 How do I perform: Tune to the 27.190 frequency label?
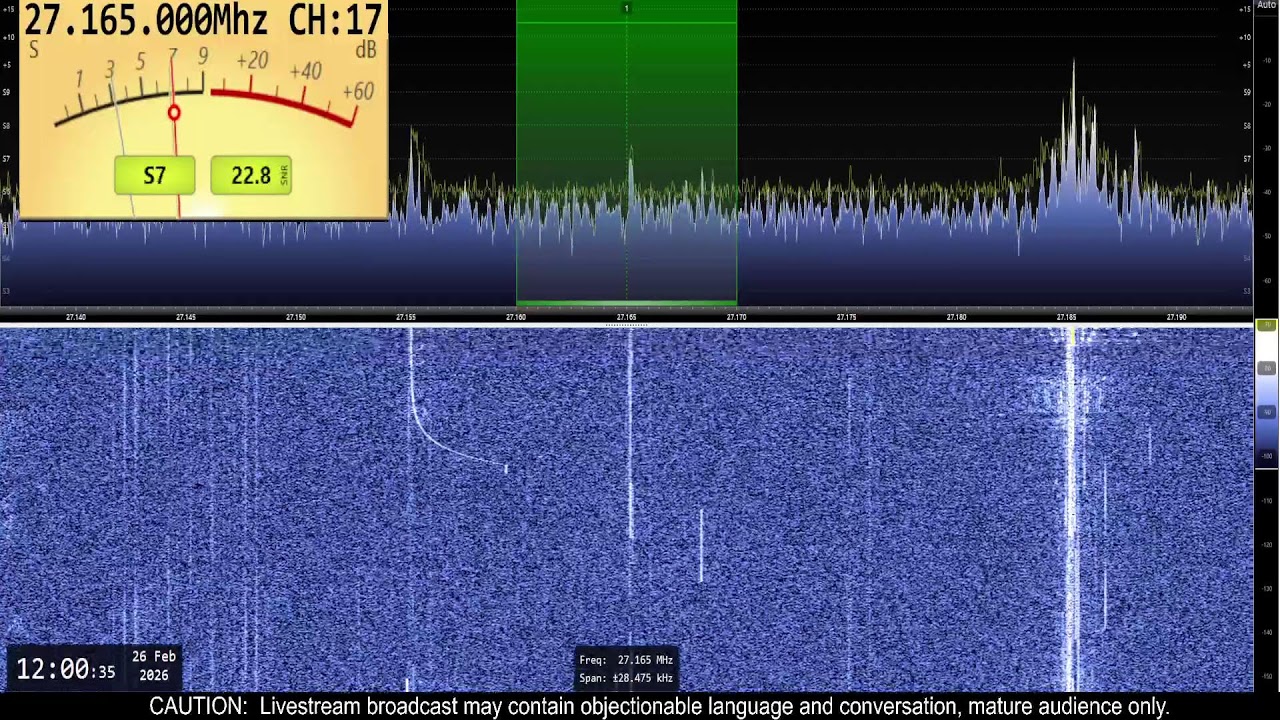(x=1176, y=317)
